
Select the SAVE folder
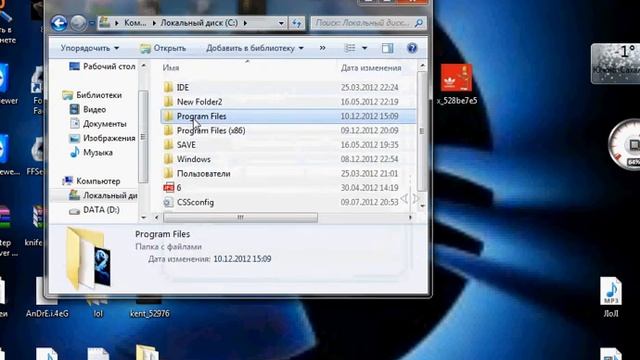pos(186,145)
